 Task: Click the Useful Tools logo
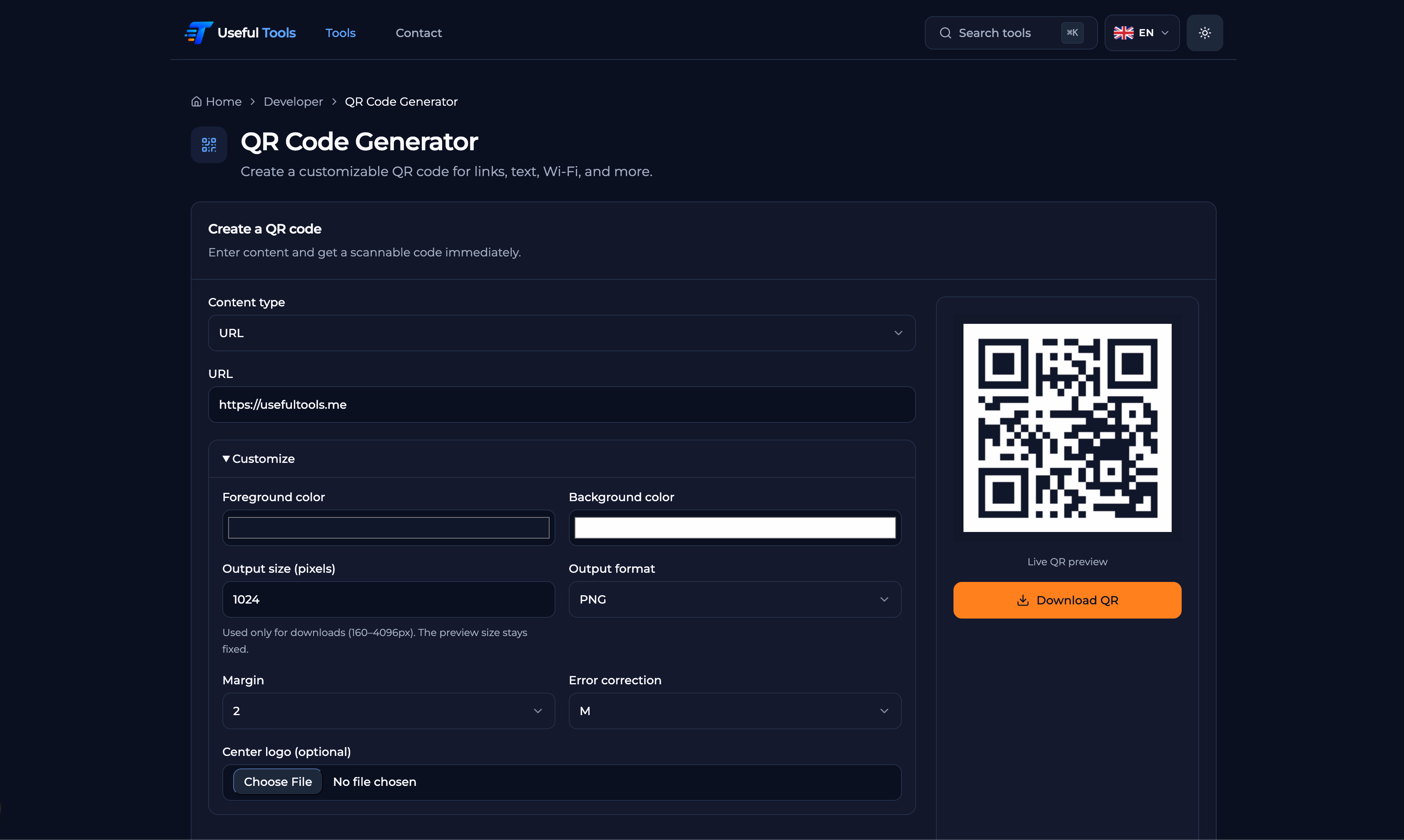tap(240, 33)
